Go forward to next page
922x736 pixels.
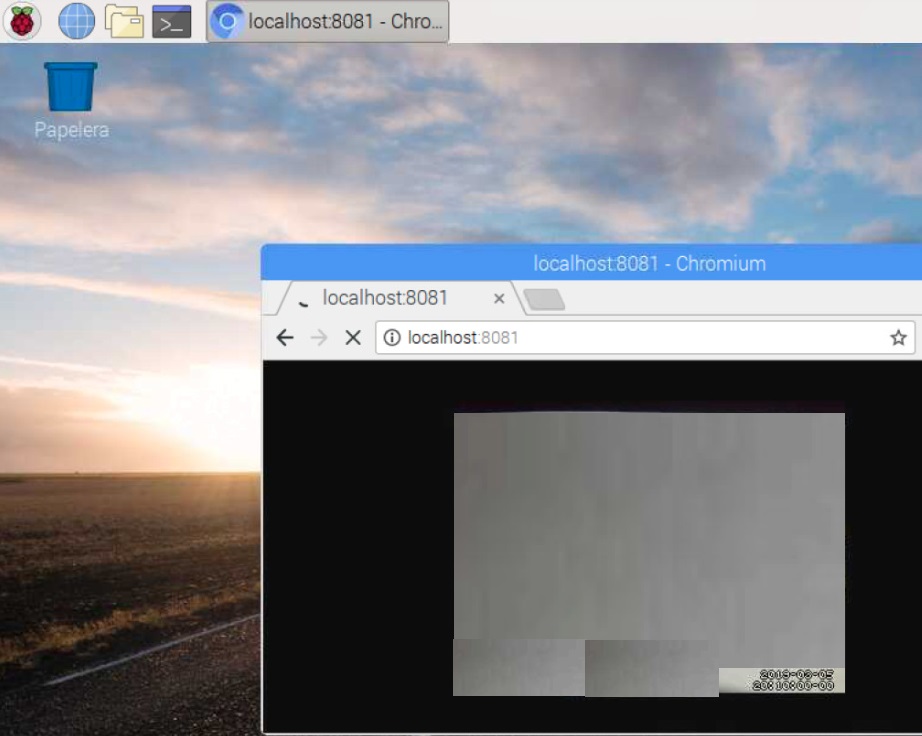pyautogui.click(x=319, y=337)
